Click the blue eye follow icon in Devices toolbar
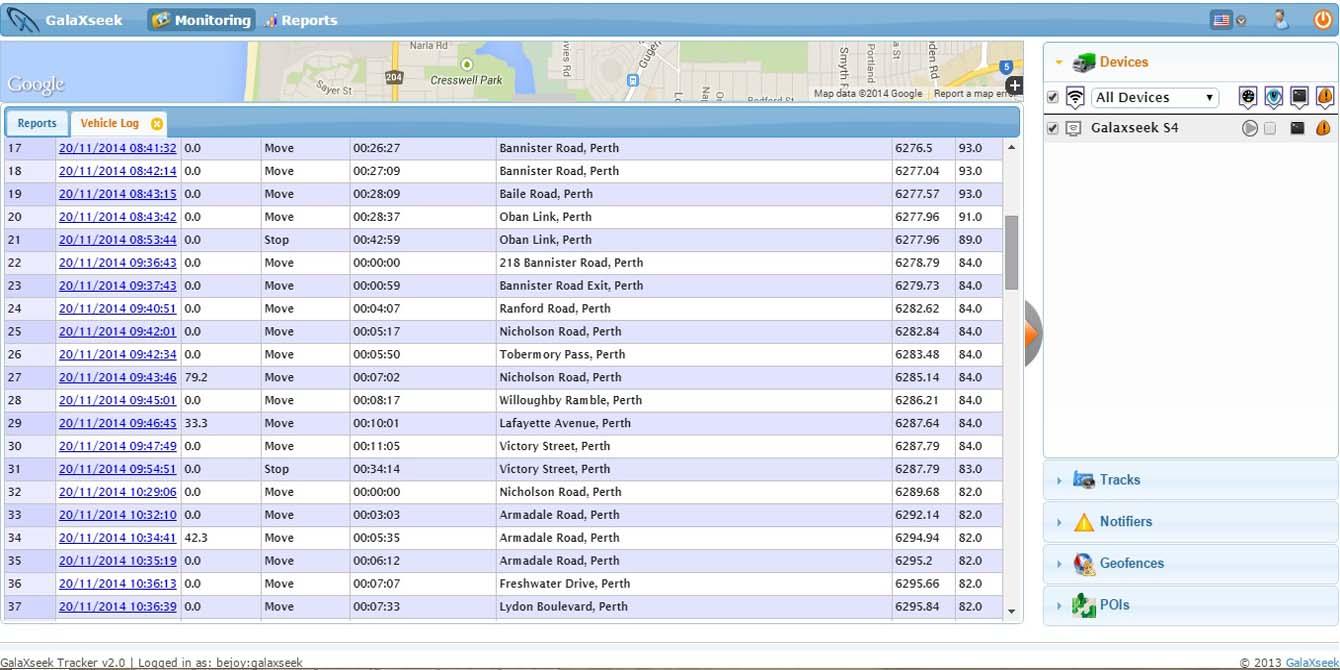Image resolution: width=1340 pixels, height=670 pixels. (x=1273, y=97)
